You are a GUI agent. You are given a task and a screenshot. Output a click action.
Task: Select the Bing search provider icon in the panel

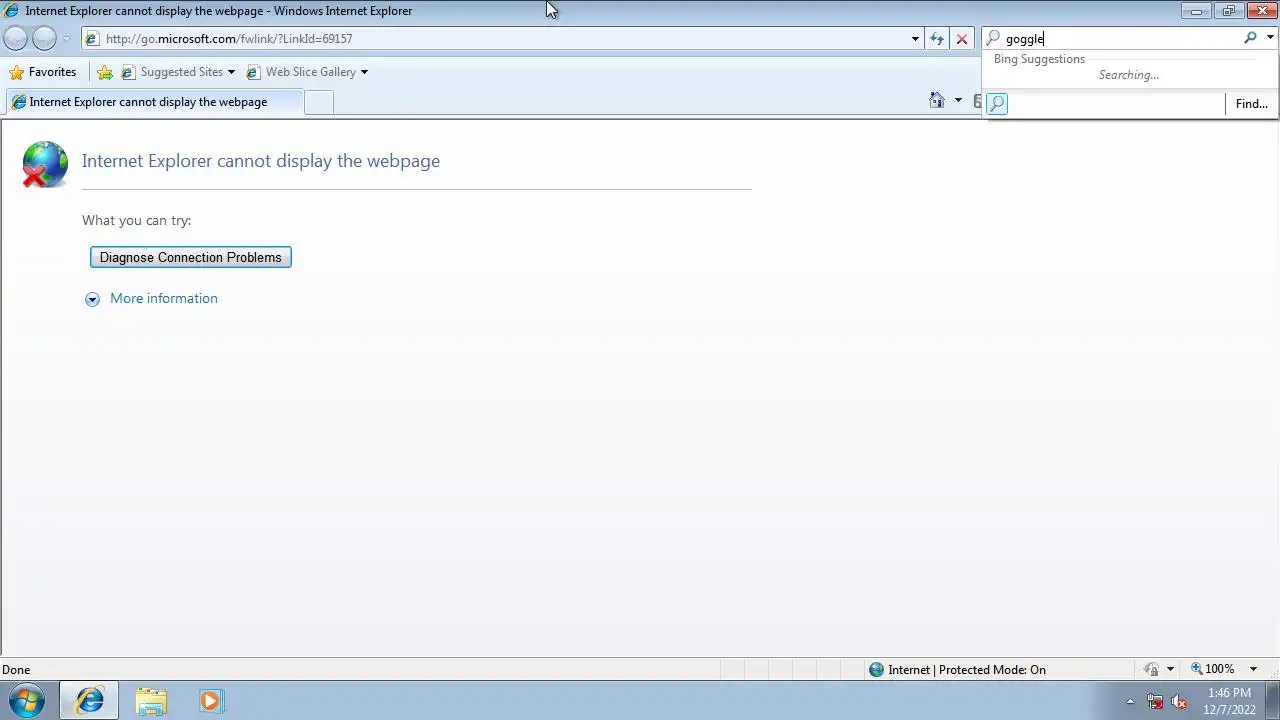[997, 104]
